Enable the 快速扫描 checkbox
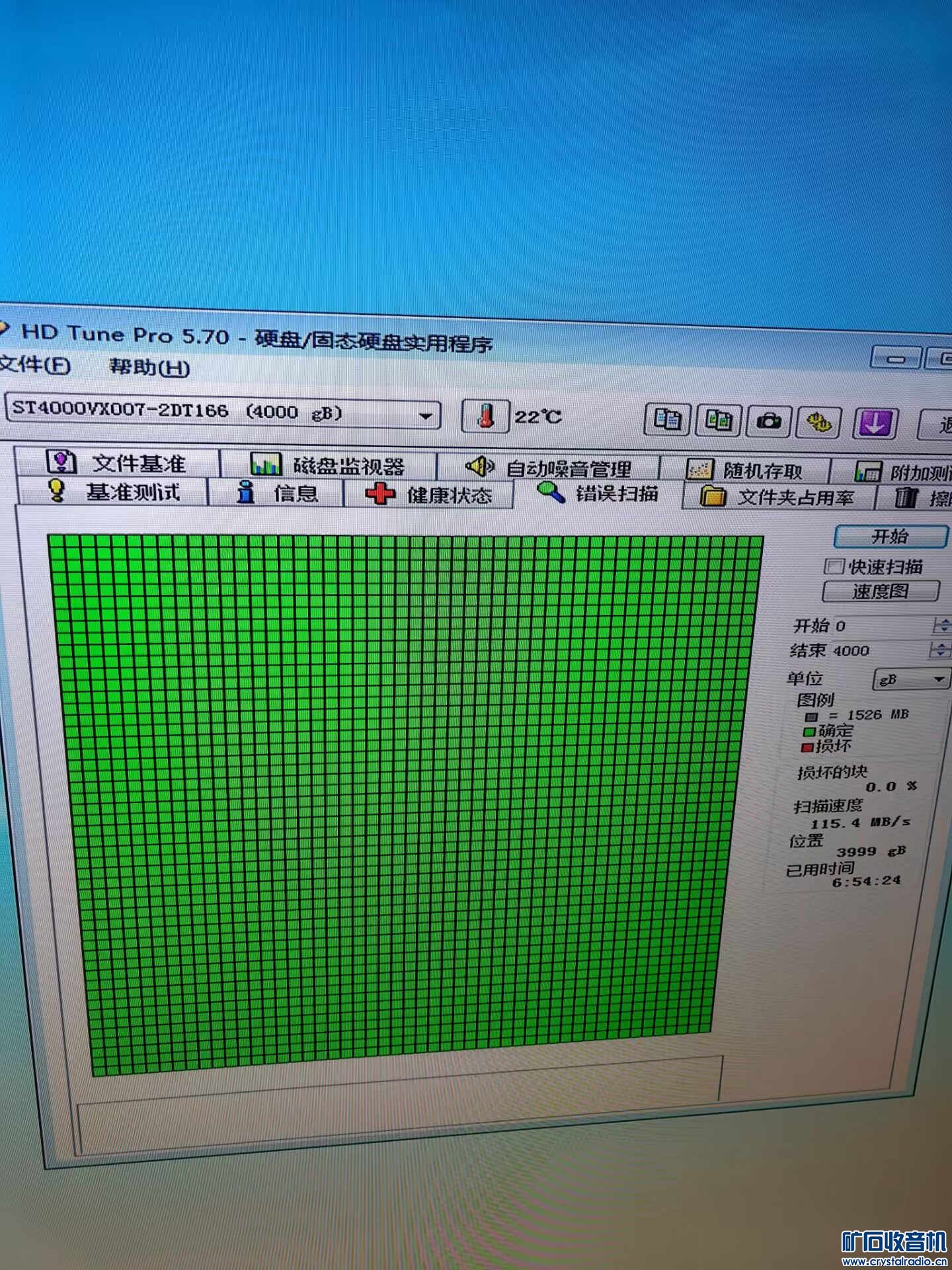This screenshot has height=1270, width=952. click(834, 566)
